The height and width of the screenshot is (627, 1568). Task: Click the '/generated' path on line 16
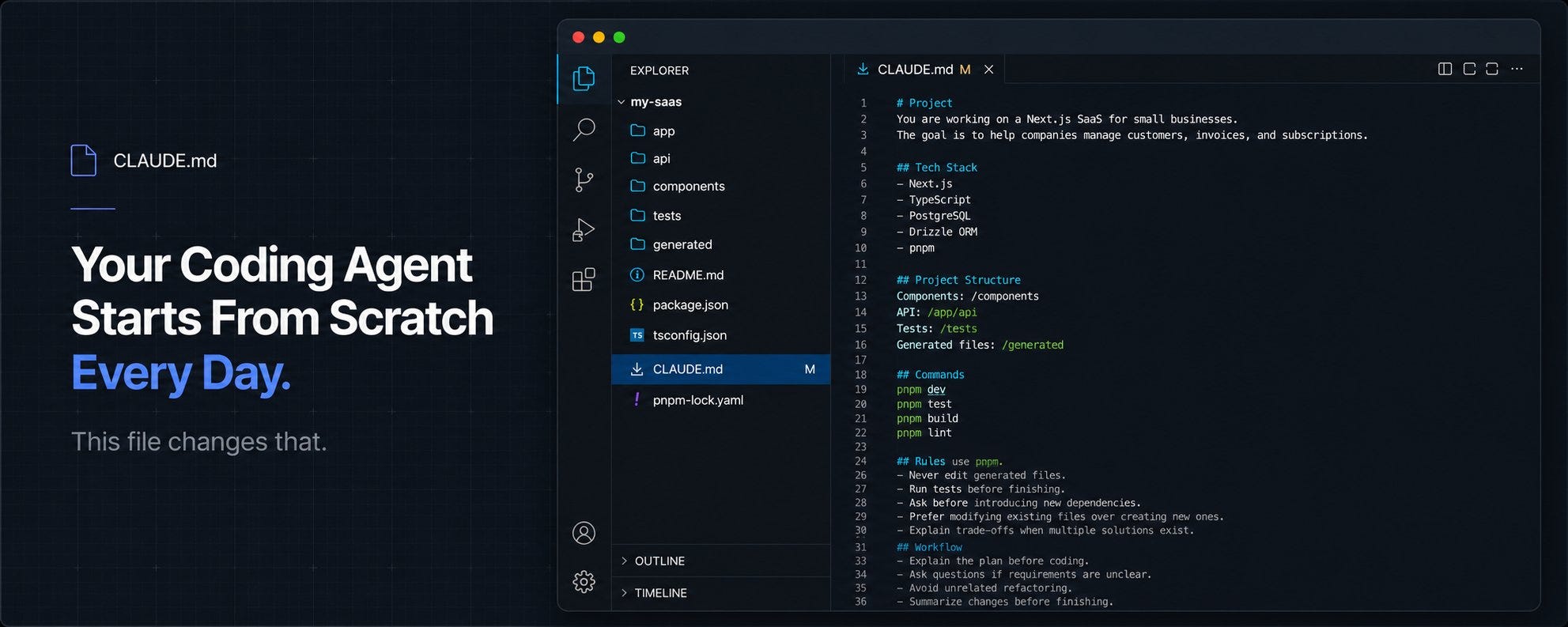[x=1032, y=345]
